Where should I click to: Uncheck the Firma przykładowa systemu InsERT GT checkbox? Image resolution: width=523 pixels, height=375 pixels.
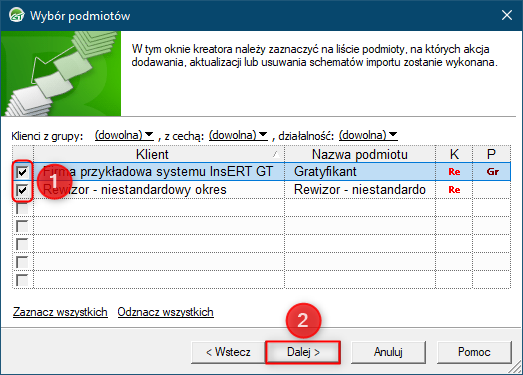pyautogui.click(x=22, y=172)
